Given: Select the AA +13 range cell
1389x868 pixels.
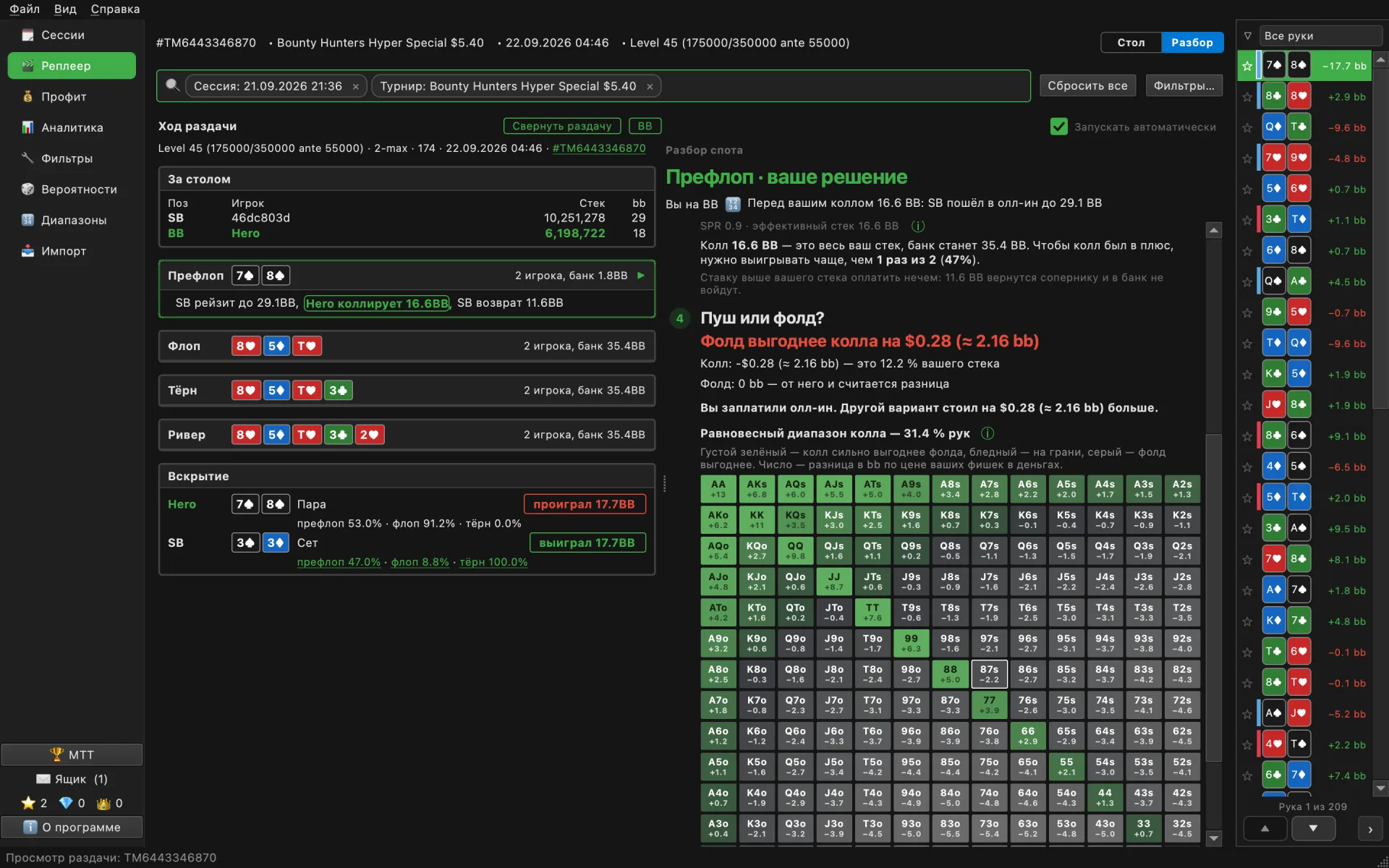Looking at the screenshot, I should pos(718,489).
